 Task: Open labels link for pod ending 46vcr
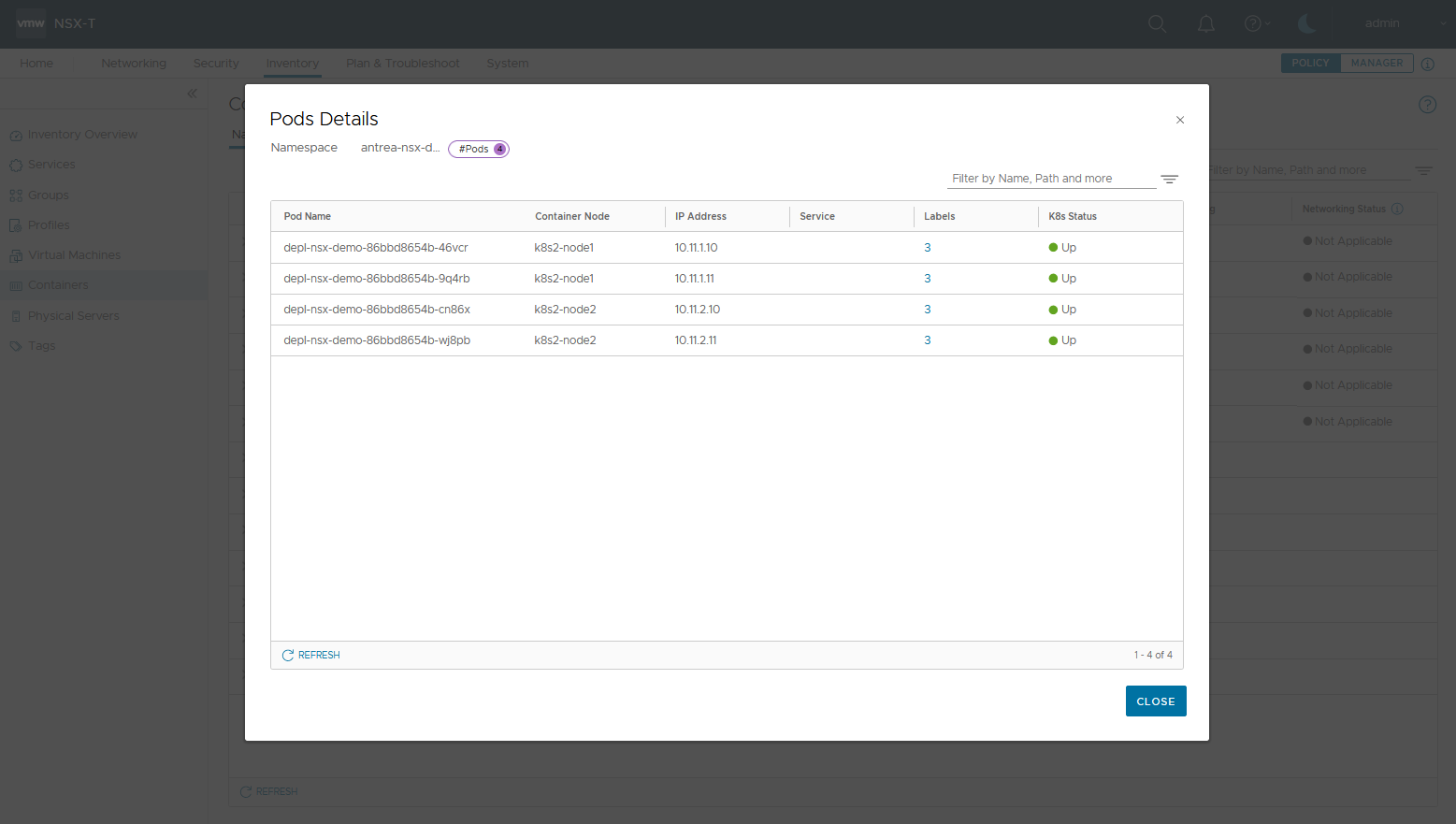click(x=928, y=248)
